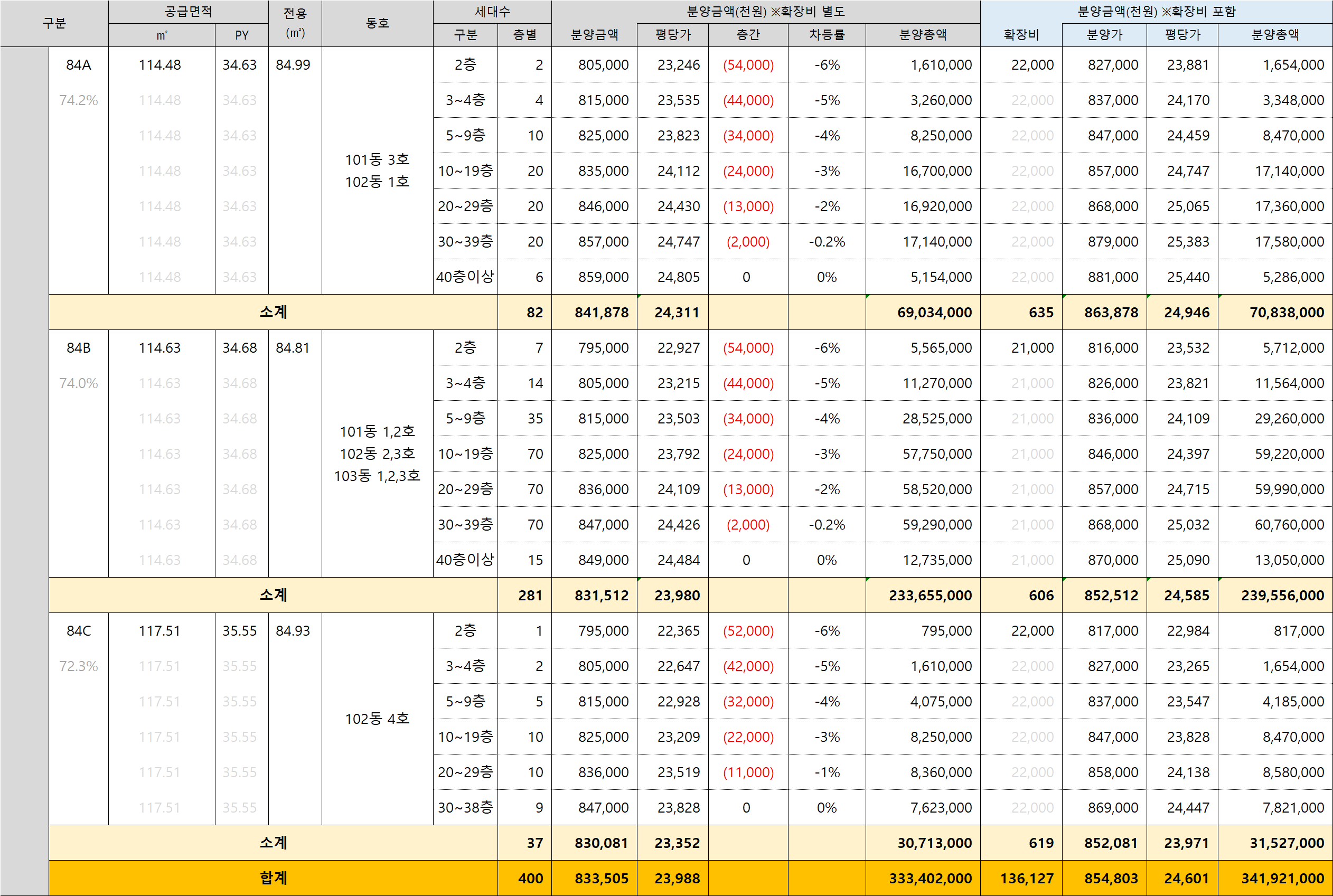Select the 동호 column header
The width and height of the screenshot is (1333, 896).
[377, 23]
